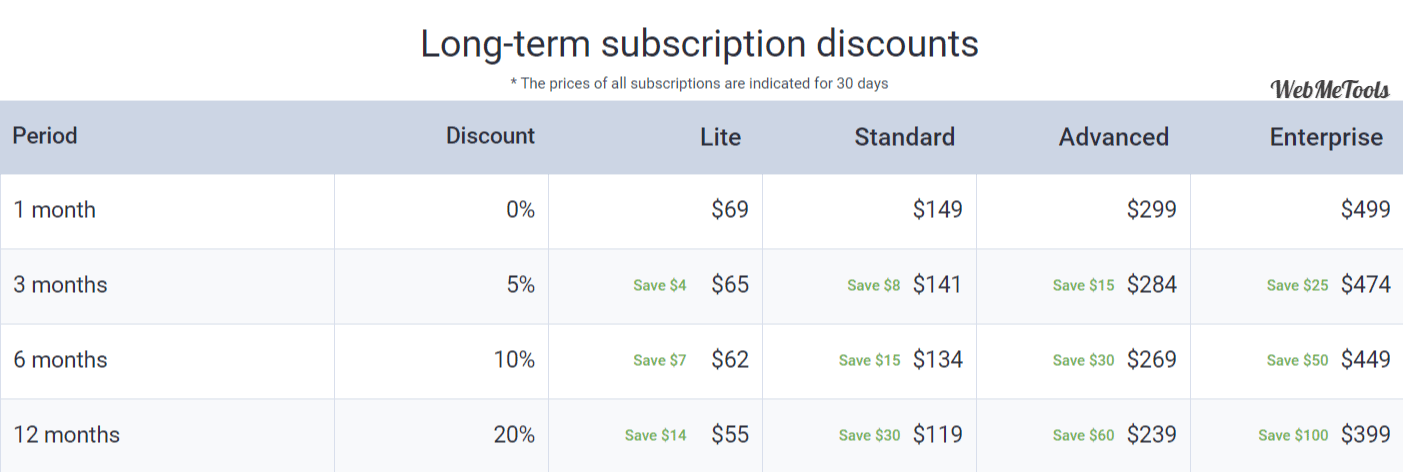1403x472 pixels.
Task: Click the $499 Enterprise monthly price
Action: [1366, 210]
